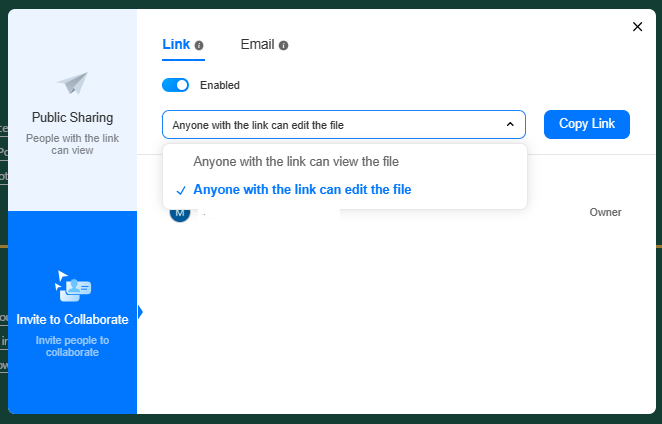
Task: Collapse the dropdown using its chevron arrow
Action: [x=510, y=124]
